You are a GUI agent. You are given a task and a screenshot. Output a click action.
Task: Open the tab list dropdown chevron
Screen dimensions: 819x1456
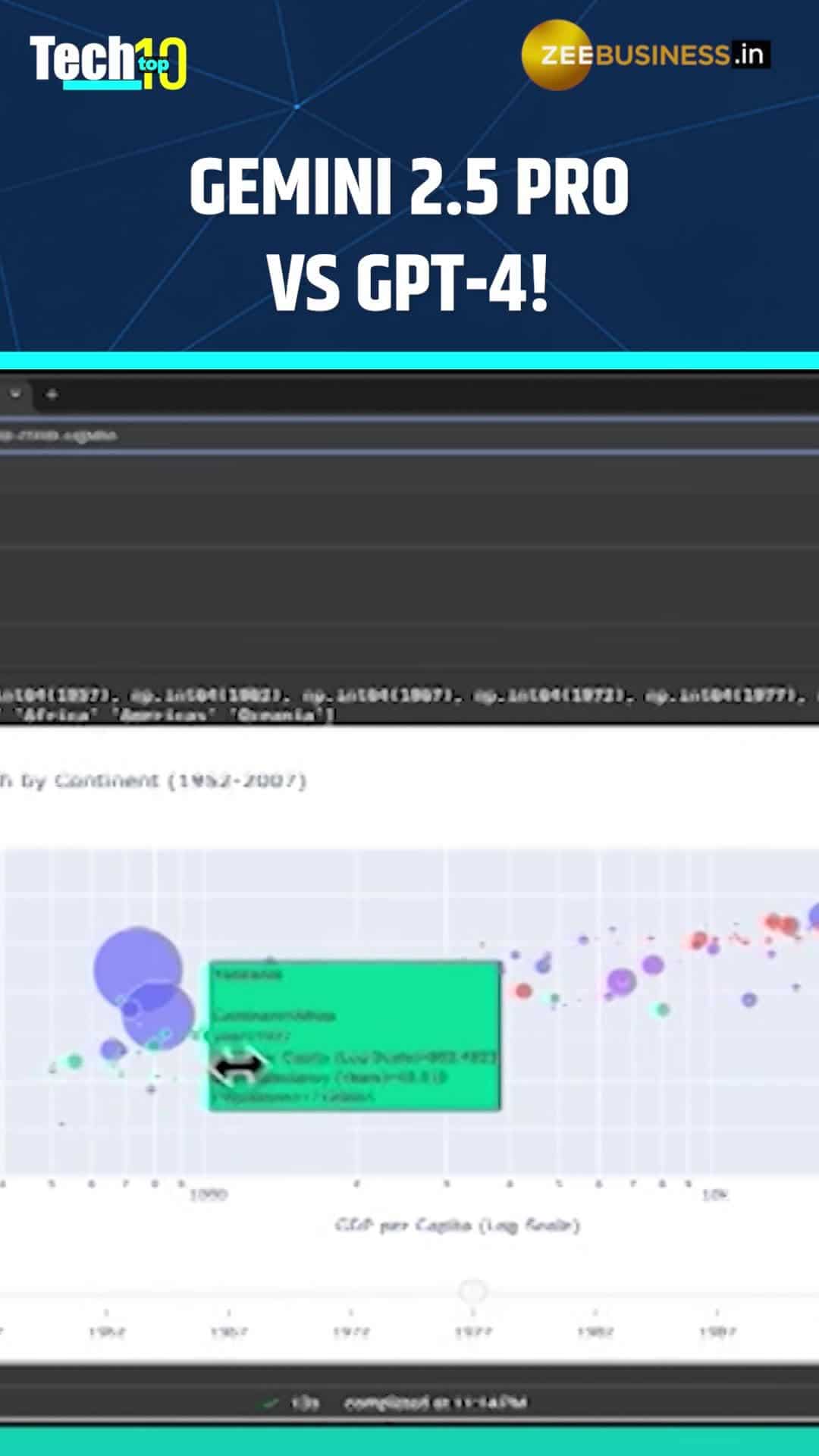coord(15,394)
